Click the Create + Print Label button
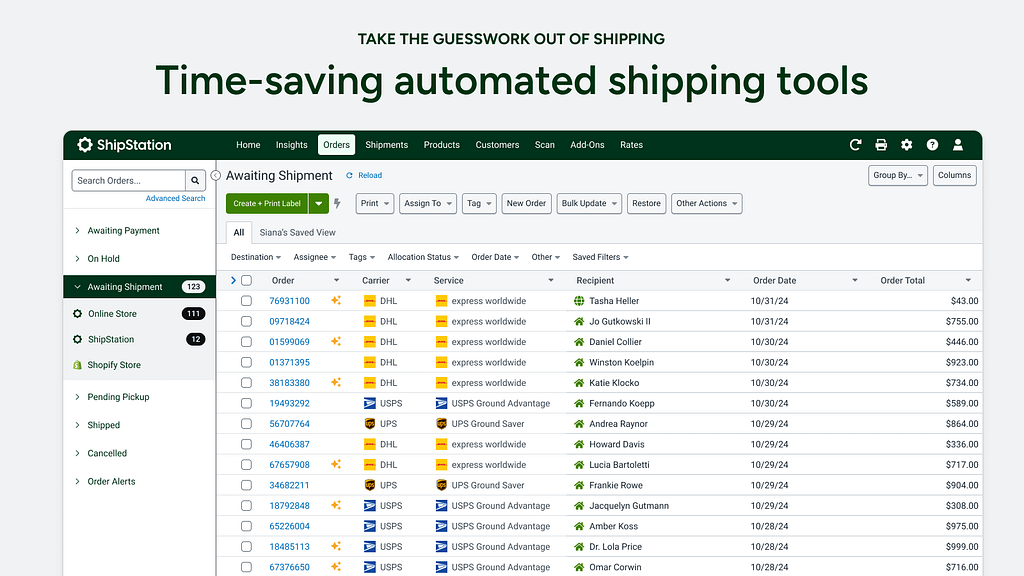The image size is (1024, 576). coord(267,203)
